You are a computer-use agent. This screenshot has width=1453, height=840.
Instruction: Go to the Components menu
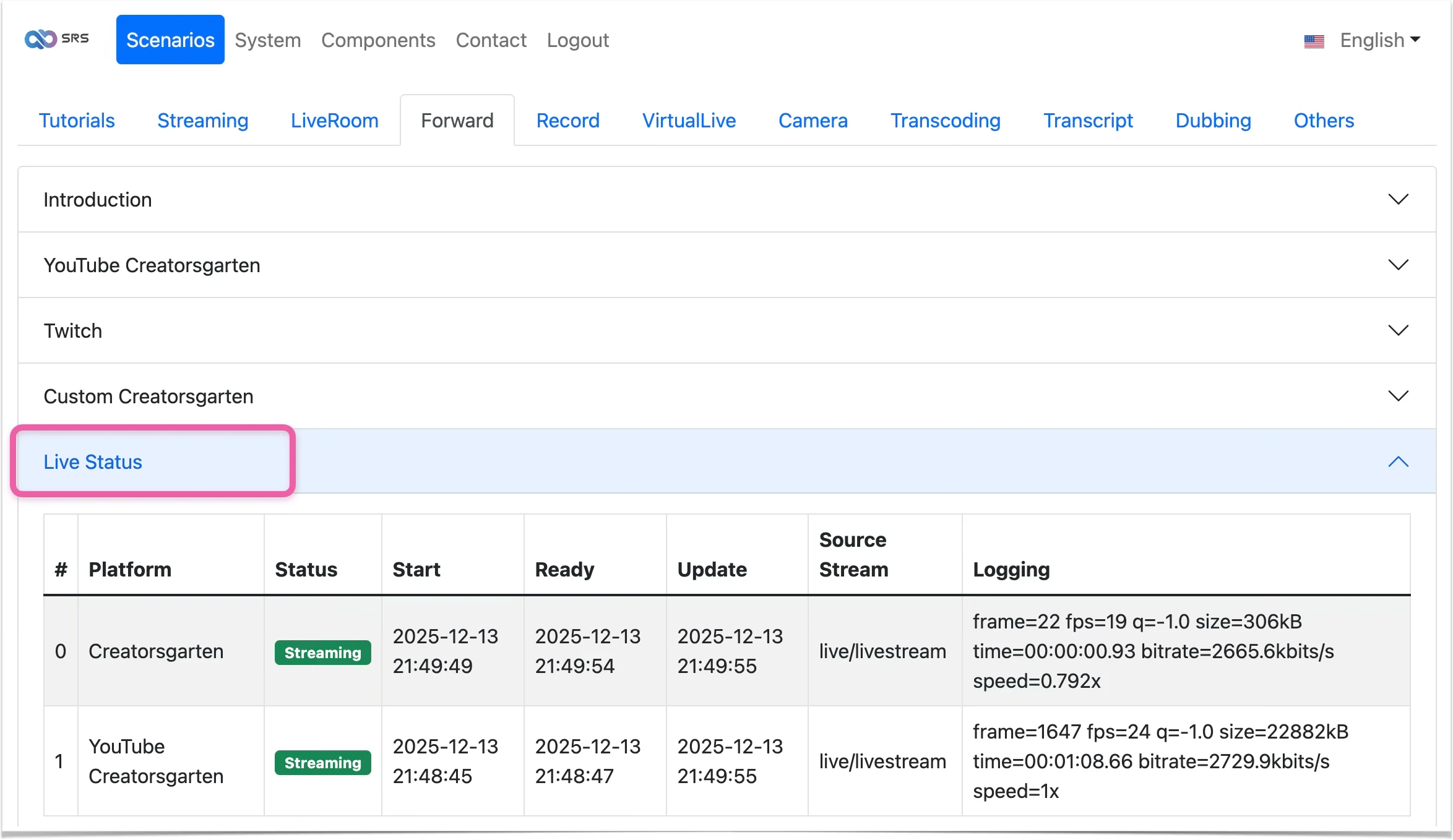[x=378, y=40]
